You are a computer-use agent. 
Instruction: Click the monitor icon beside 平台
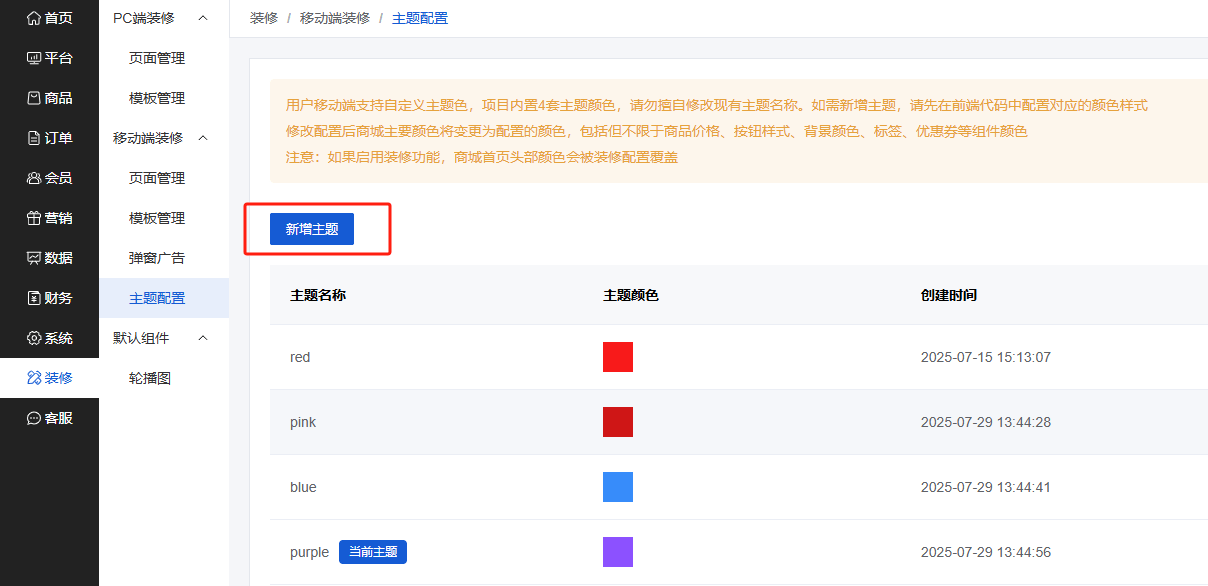(34, 58)
